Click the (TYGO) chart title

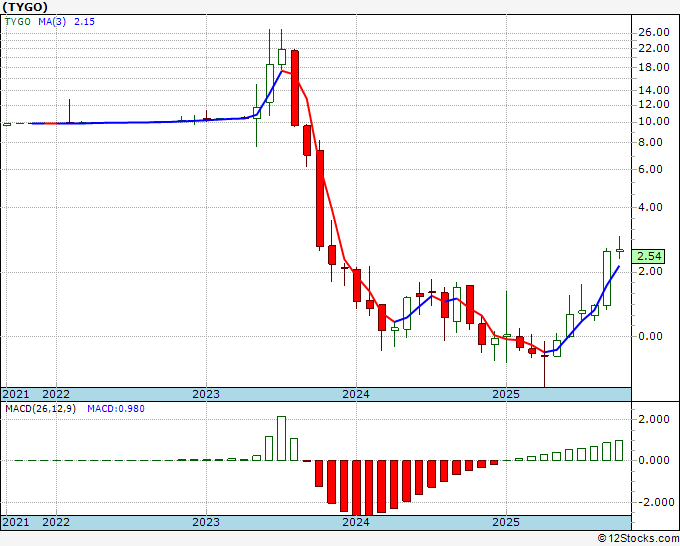click(x=25, y=7)
